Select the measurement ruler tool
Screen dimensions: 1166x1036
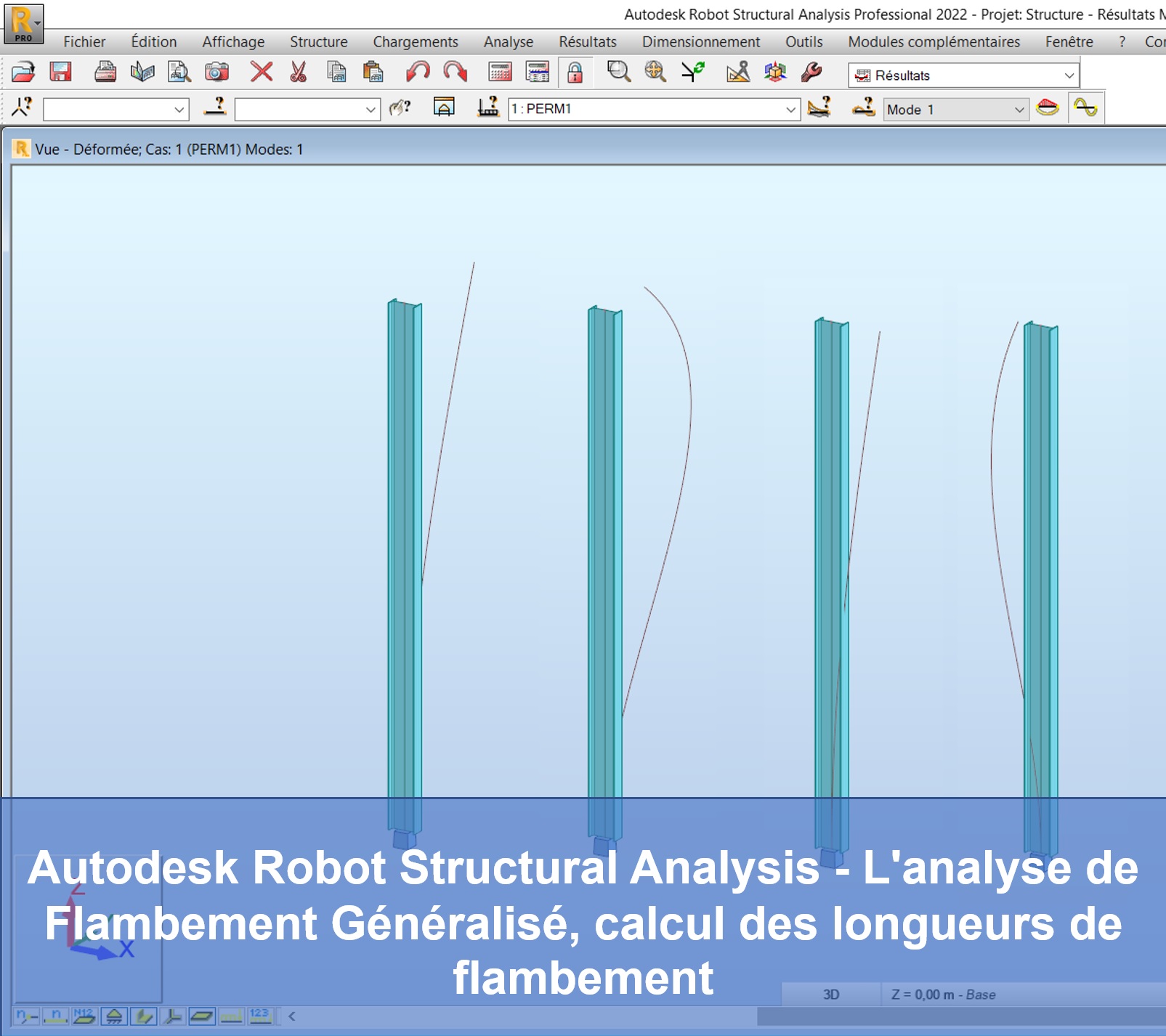point(736,73)
